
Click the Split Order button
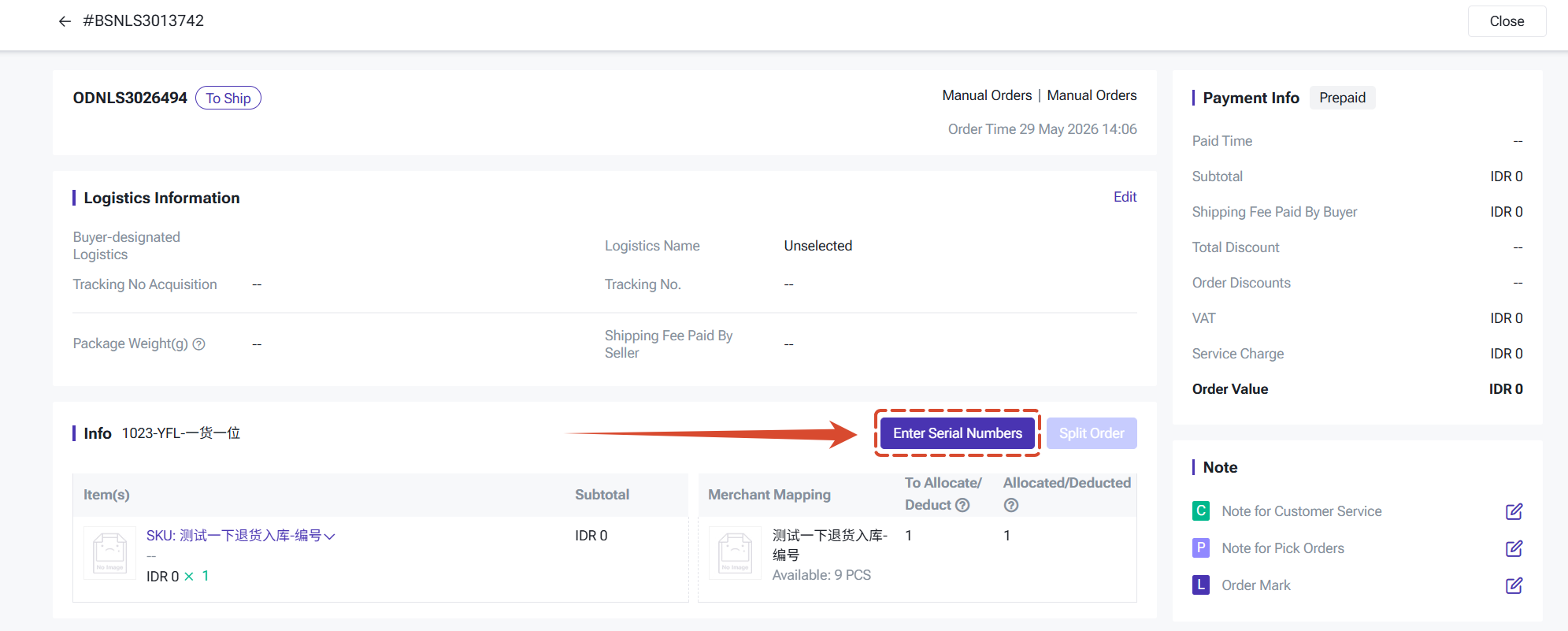click(1092, 433)
